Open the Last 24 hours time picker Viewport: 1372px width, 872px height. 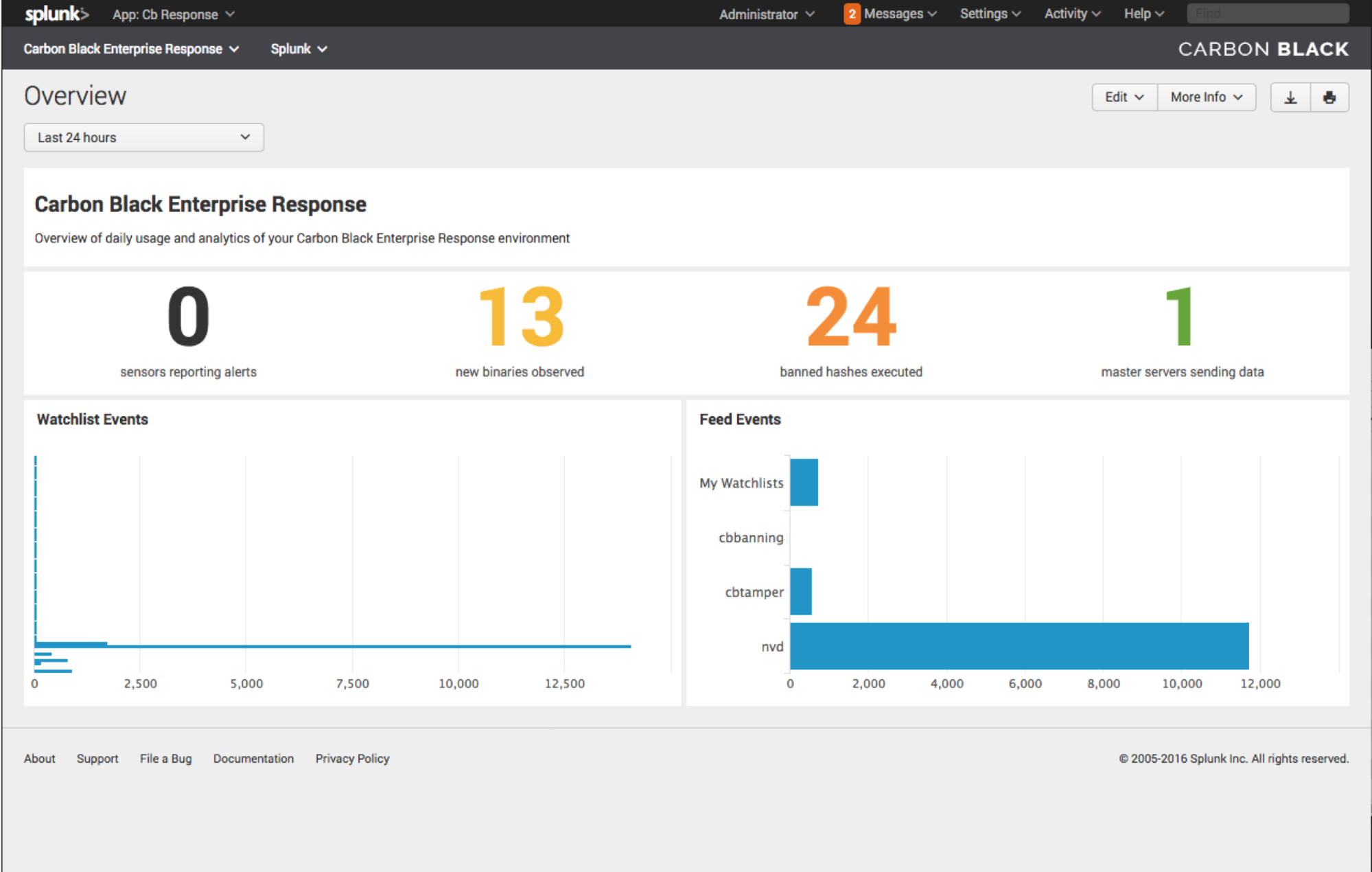click(x=144, y=137)
